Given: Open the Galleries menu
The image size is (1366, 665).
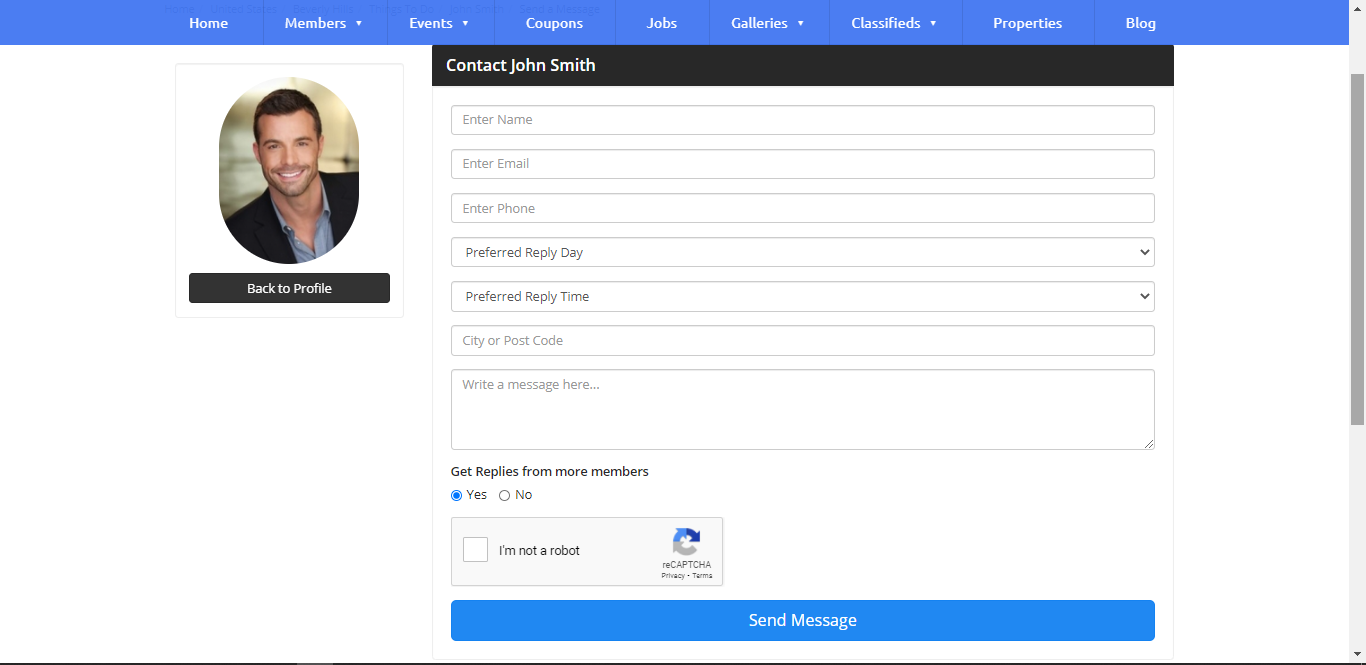Looking at the screenshot, I should point(759,23).
